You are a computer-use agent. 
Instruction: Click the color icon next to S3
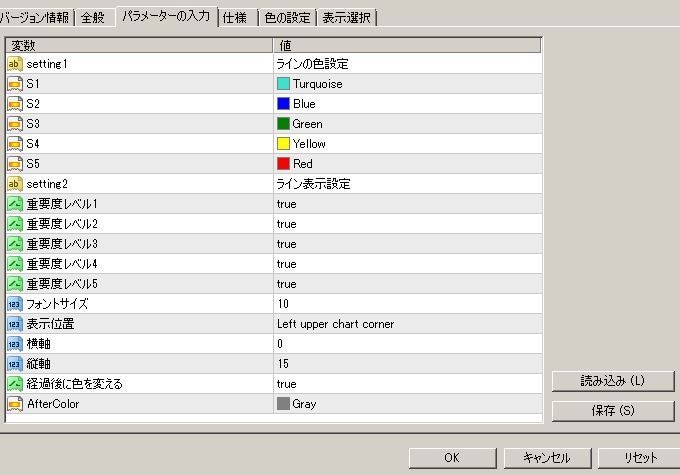click(x=15, y=124)
